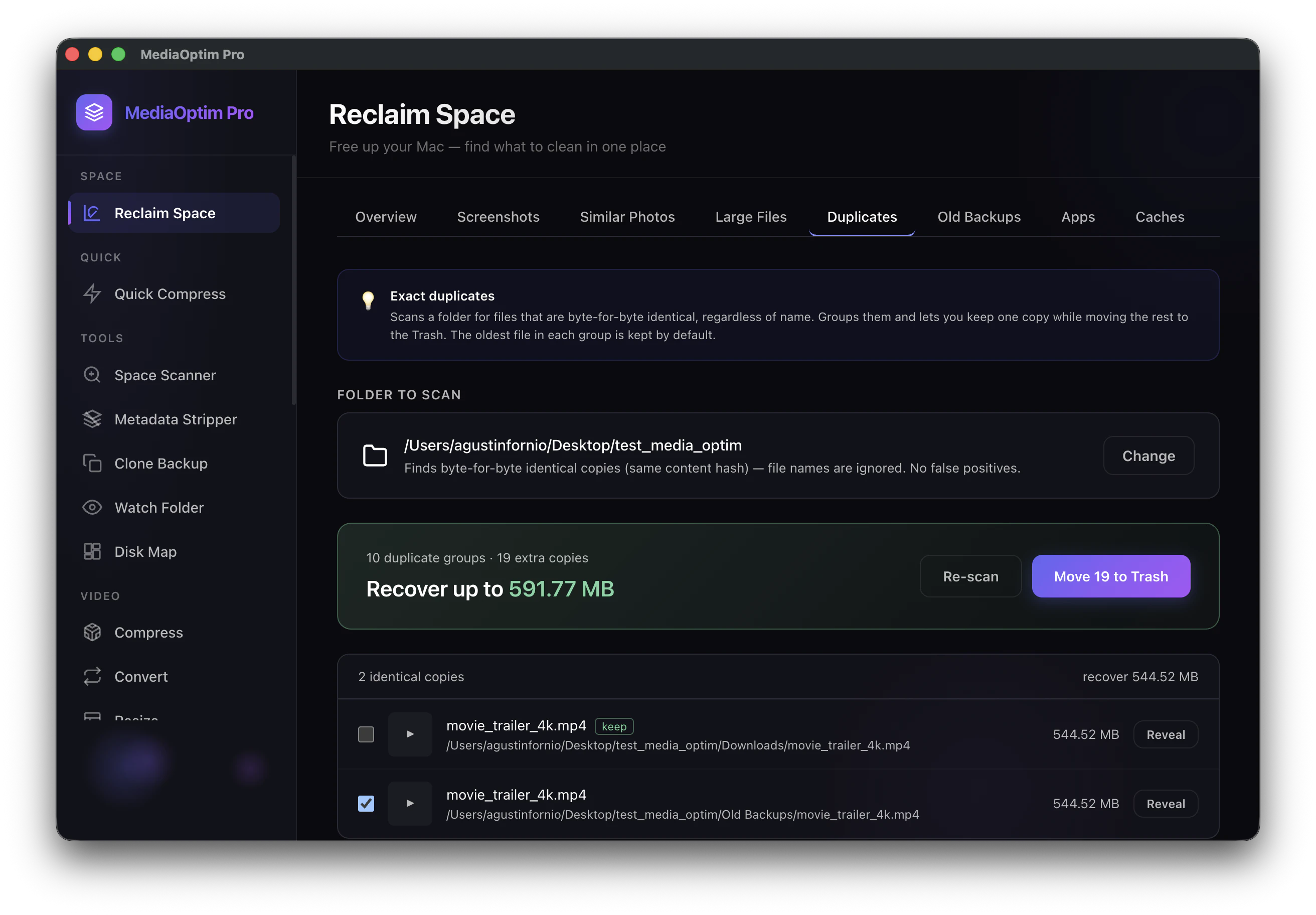Image resolution: width=1316 pixels, height=915 pixels.
Task: Open Watch Folder in the sidebar
Action: [x=174, y=507]
